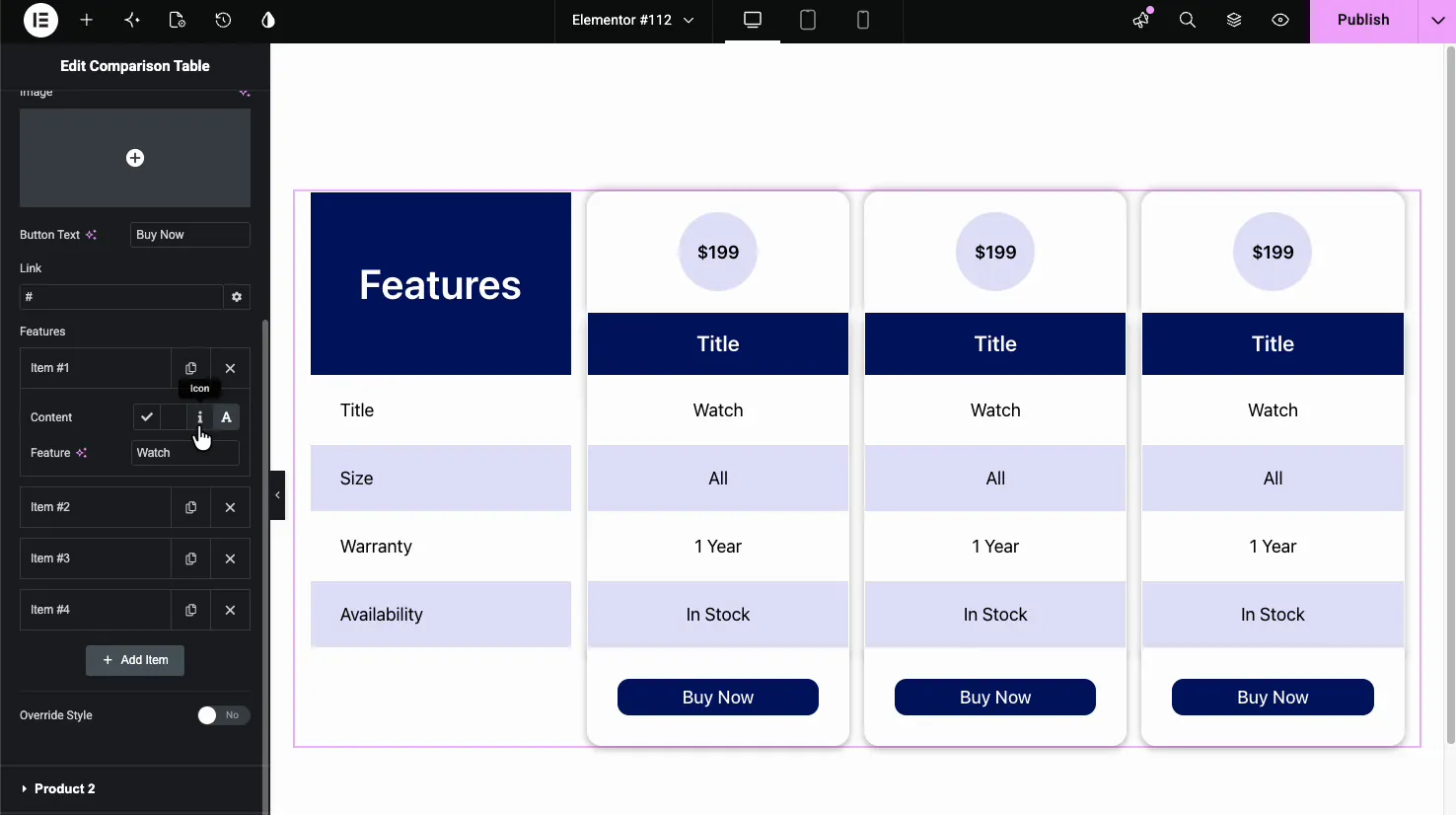Duplicate Item #4

[x=190, y=610]
